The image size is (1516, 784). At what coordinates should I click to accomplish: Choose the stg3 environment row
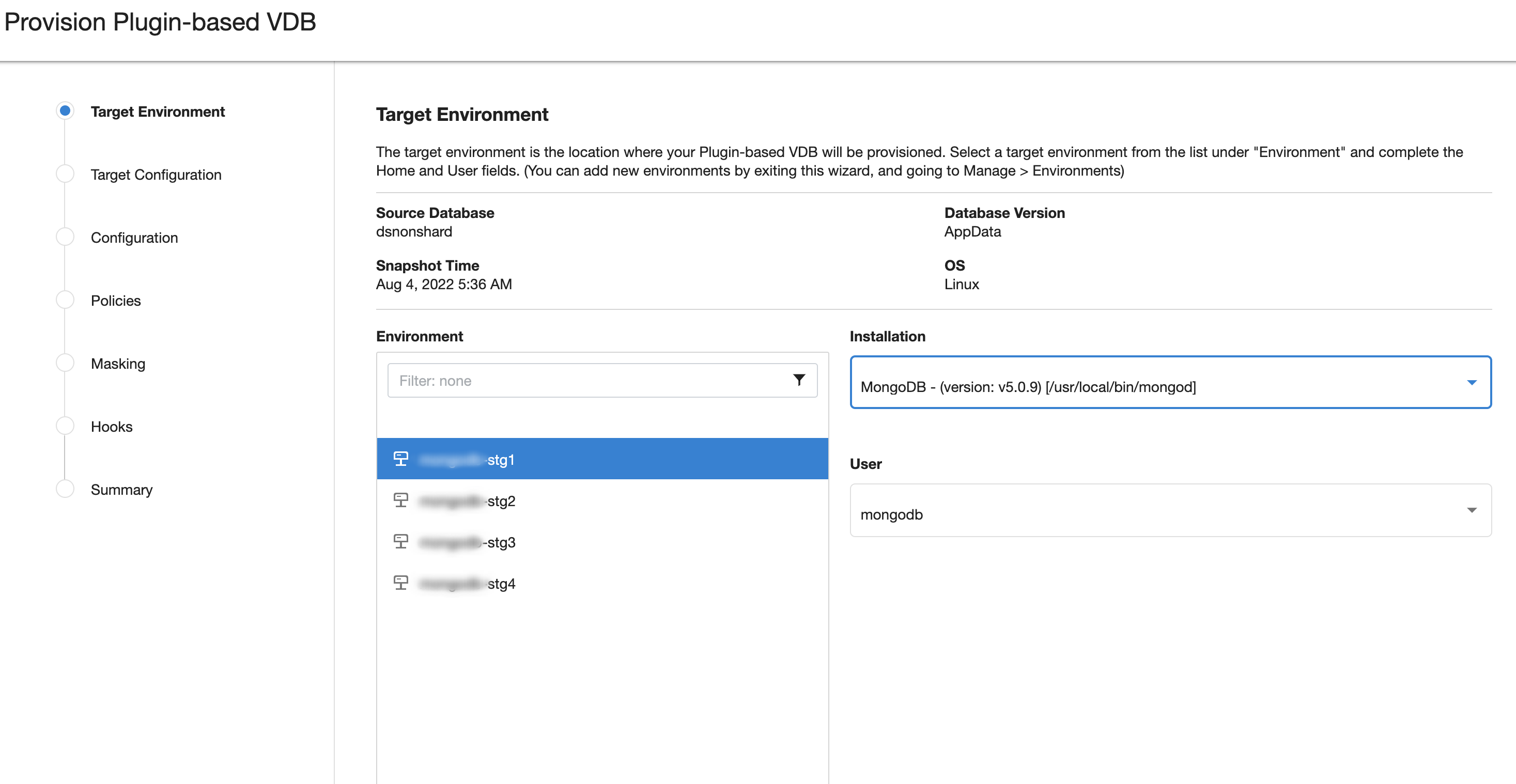pyautogui.click(x=602, y=542)
